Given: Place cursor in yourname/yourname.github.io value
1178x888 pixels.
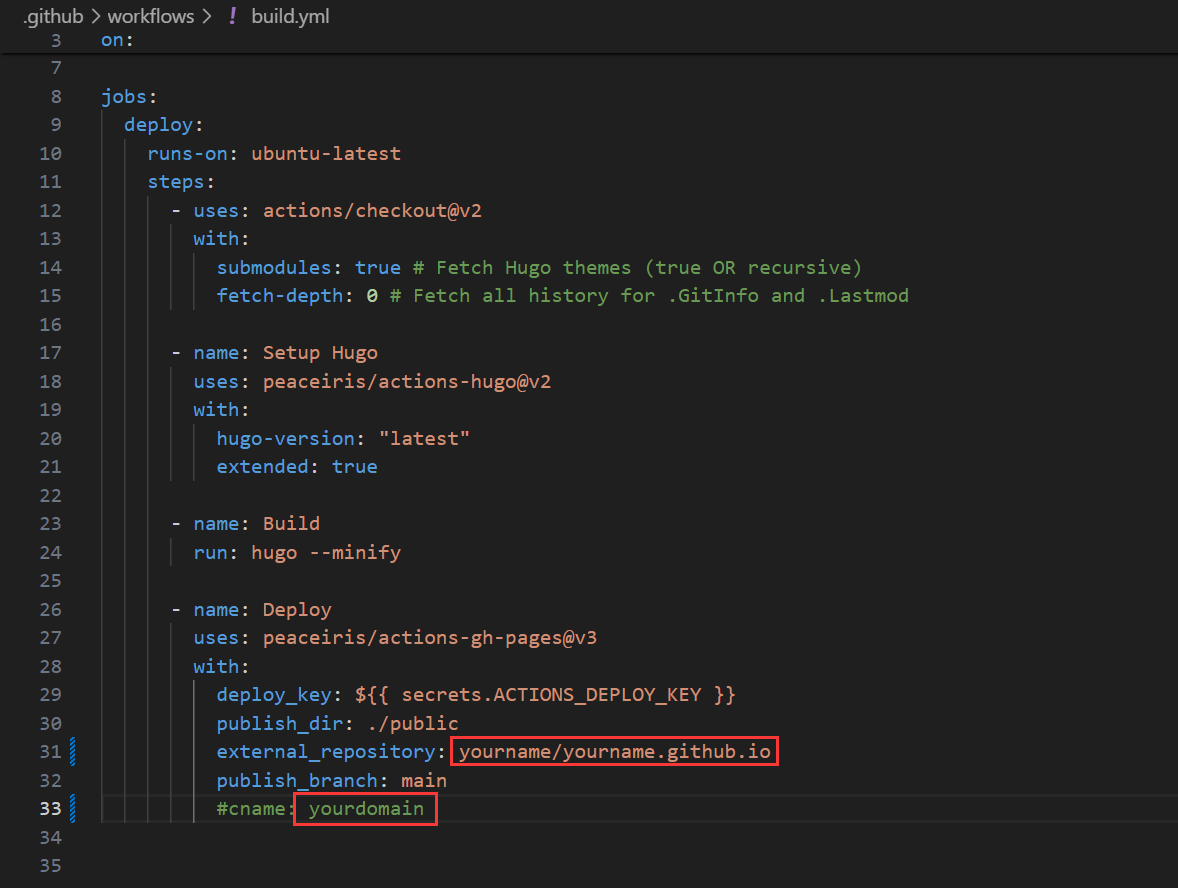Looking at the screenshot, I should (614, 751).
